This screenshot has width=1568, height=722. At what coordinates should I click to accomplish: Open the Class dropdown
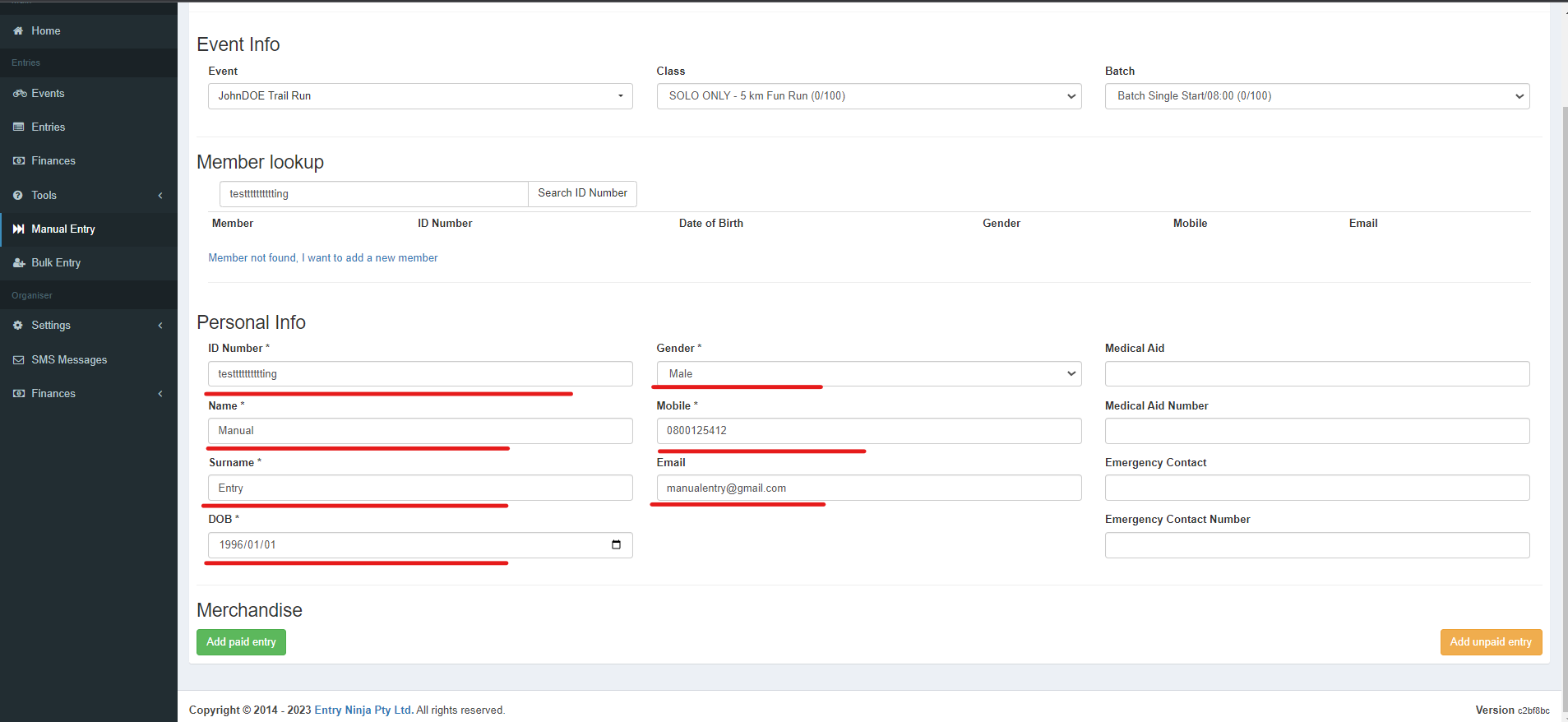pos(869,96)
